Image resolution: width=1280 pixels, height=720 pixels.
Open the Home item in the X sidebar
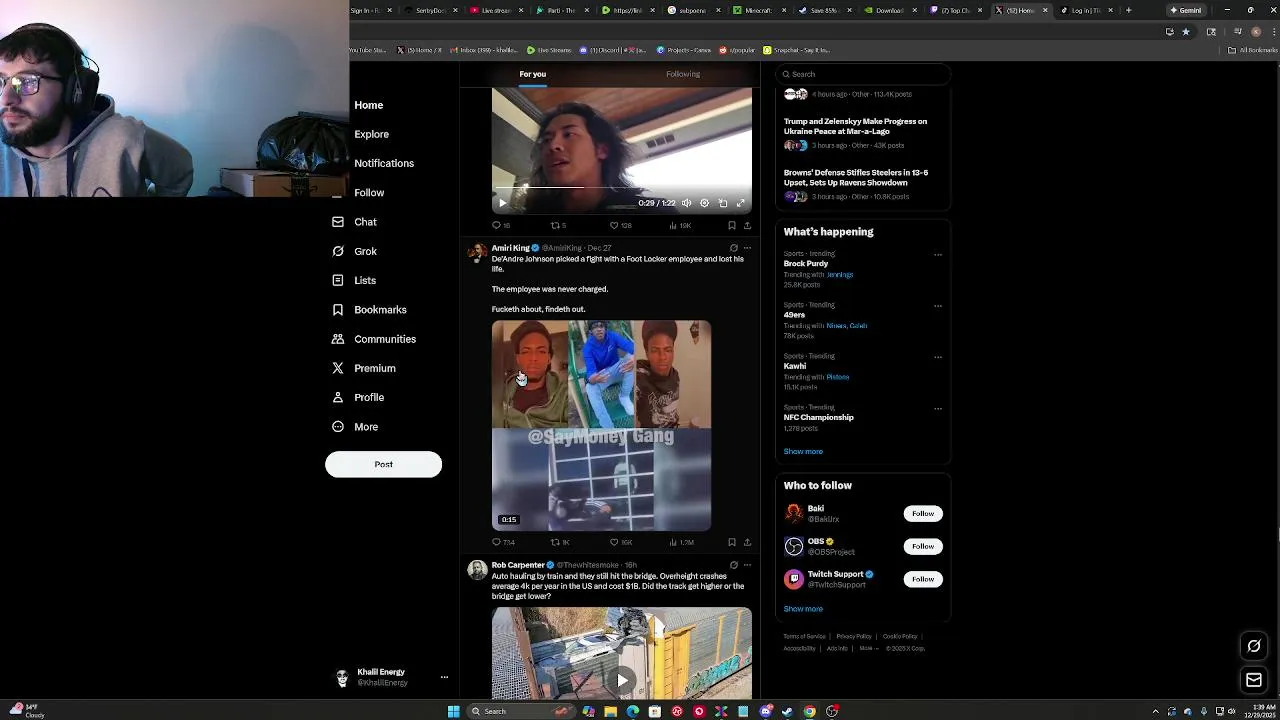point(368,105)
